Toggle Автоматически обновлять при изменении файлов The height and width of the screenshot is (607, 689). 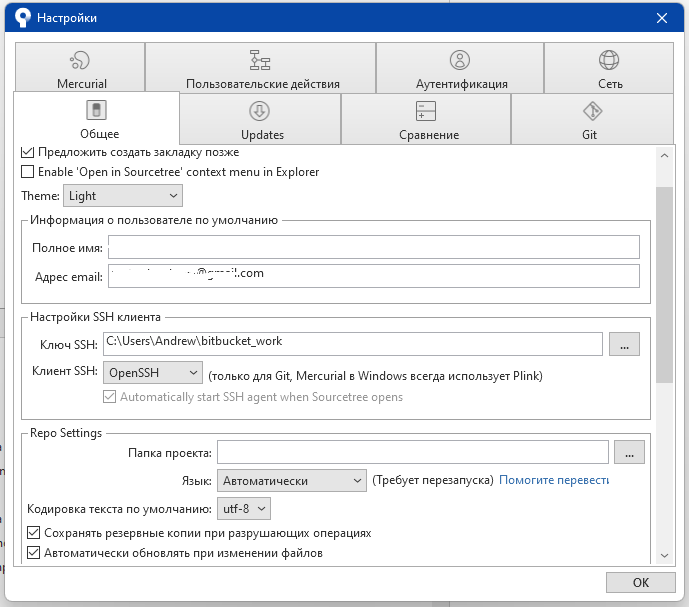coord(33,552)
